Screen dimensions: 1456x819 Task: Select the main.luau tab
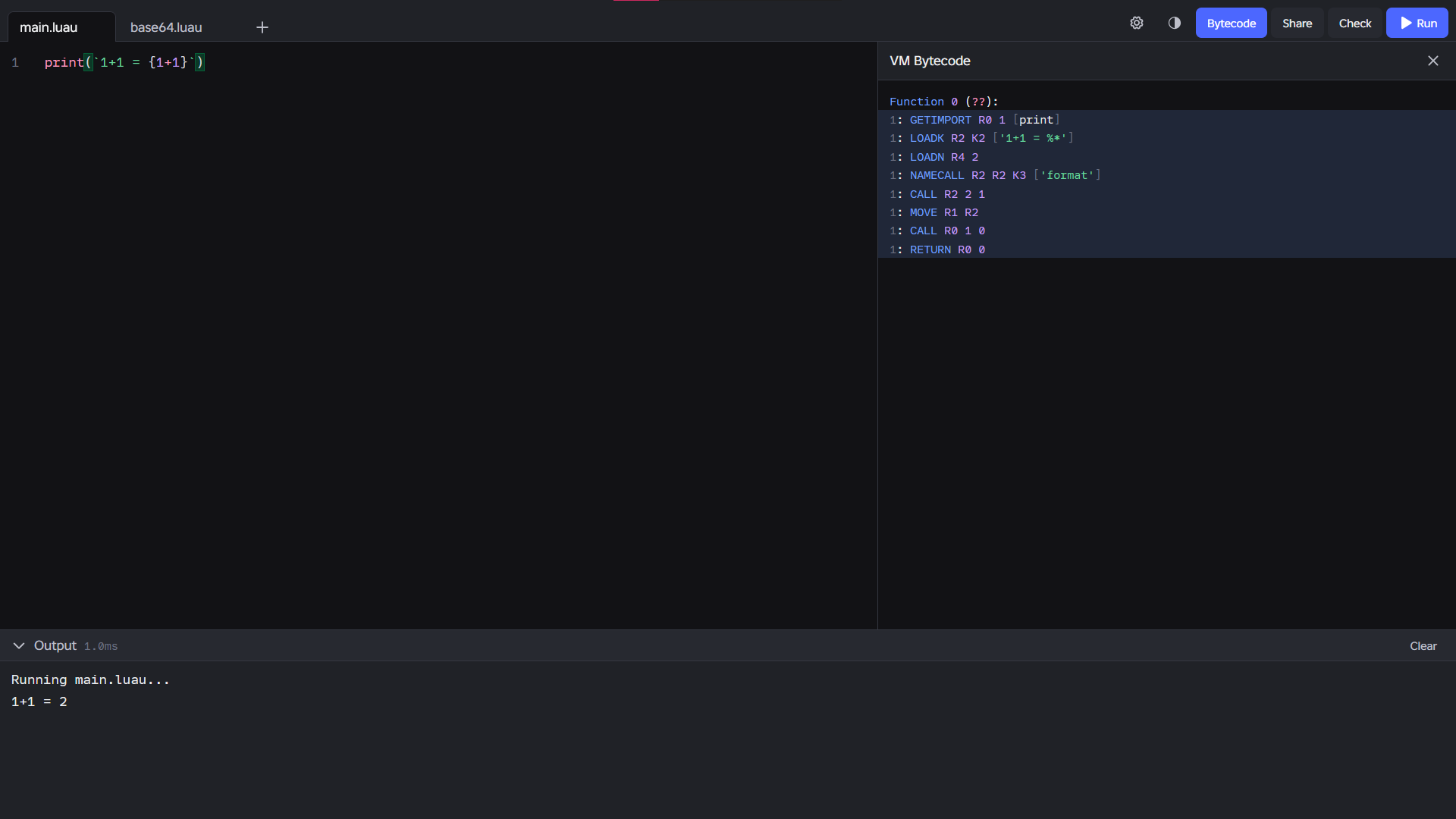49,27
